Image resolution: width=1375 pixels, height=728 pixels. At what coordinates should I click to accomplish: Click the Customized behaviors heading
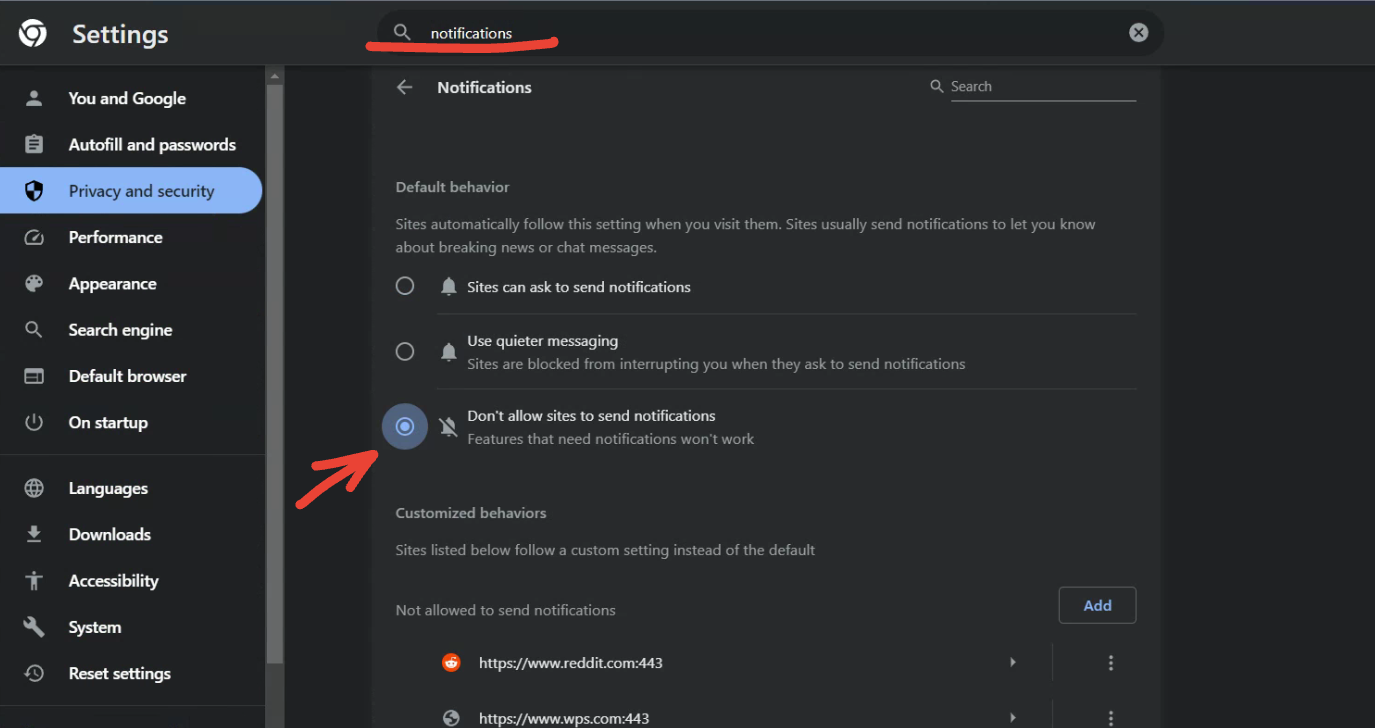pyautogui.click(x=470, y=513)
